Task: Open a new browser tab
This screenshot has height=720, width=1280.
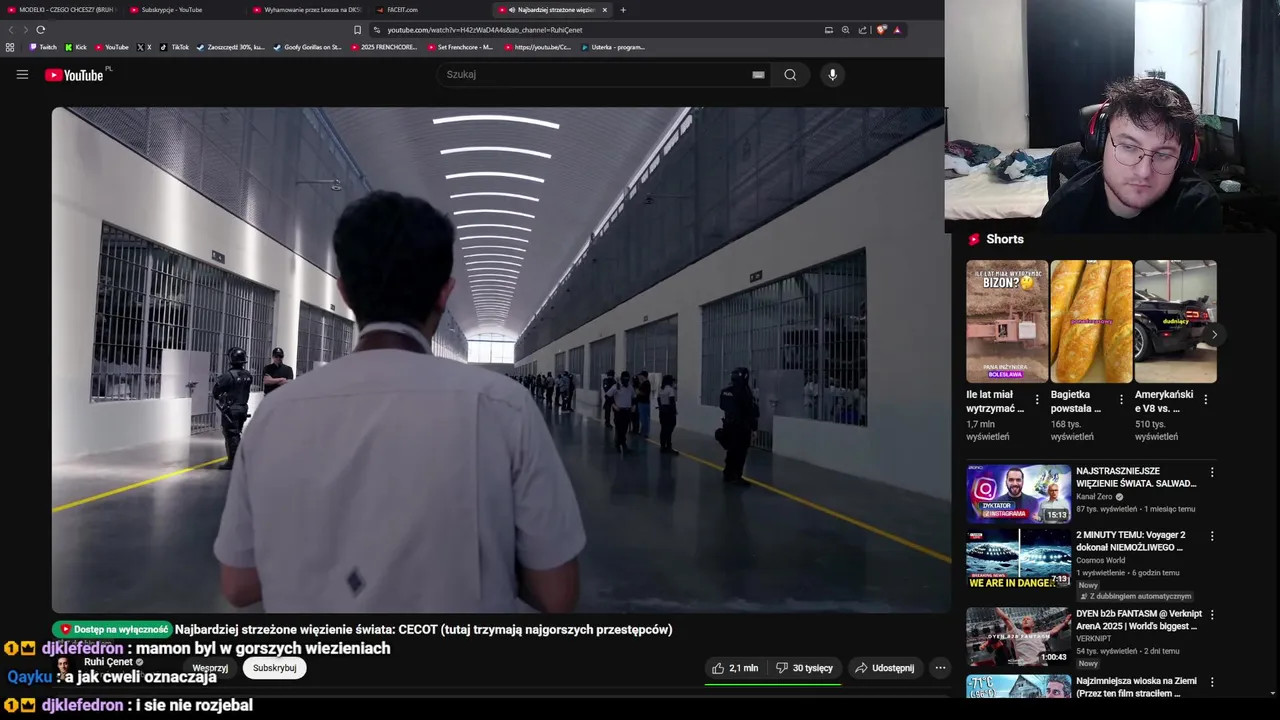Action: [x=623, y=10]
